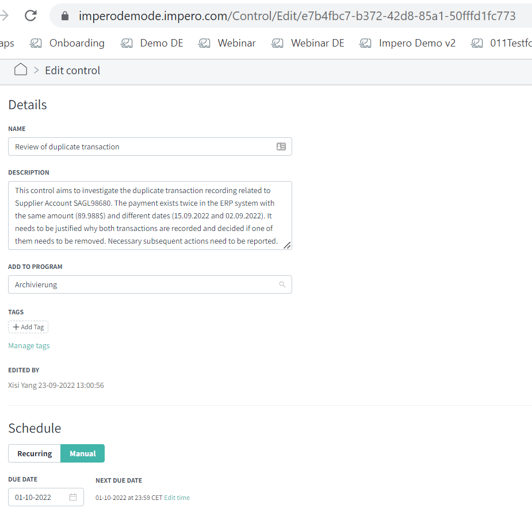Click the forward navigation arrow
Screen dimensions: 532x516
[4, 16]
